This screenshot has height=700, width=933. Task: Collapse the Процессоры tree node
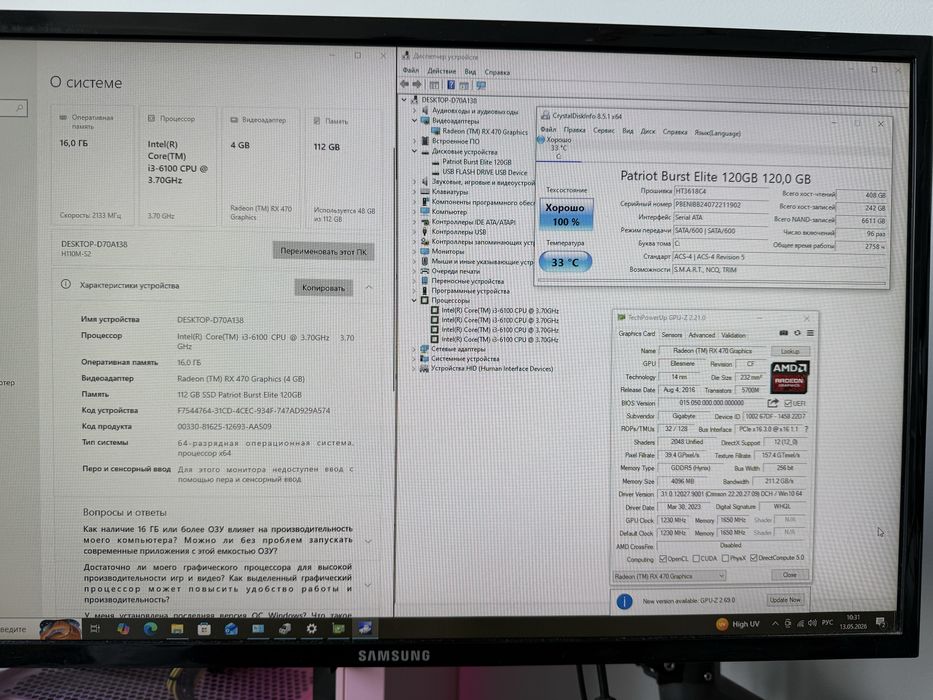click(414, 301)
